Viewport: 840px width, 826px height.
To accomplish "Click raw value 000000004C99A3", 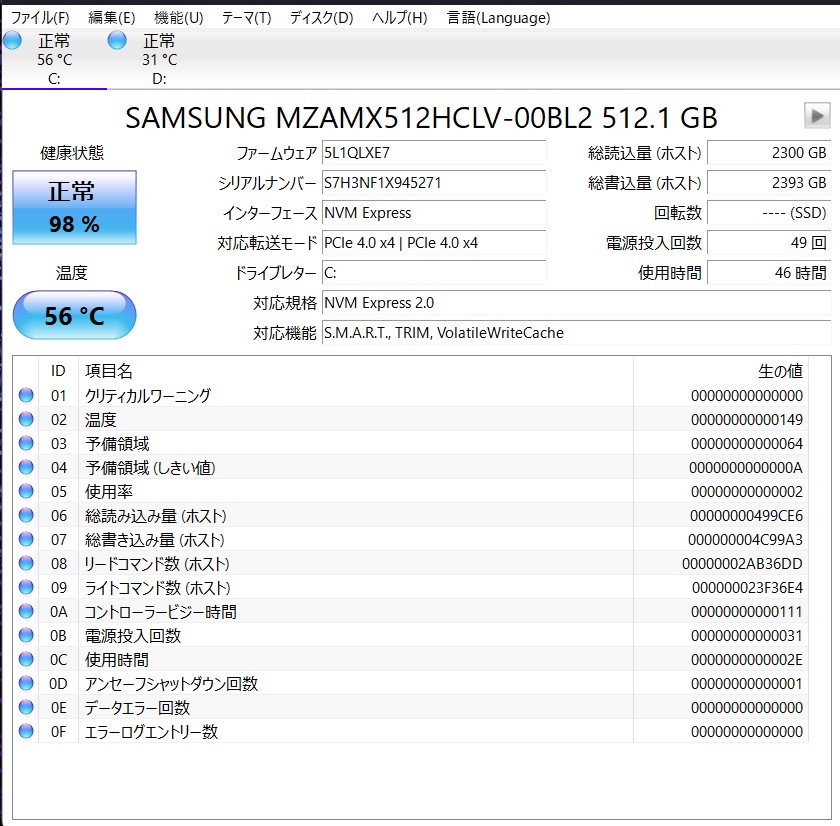I will tap(746, 540).
